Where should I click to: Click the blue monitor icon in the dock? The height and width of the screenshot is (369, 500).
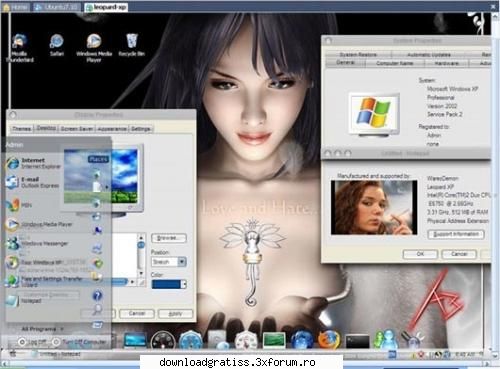(135, 341)
